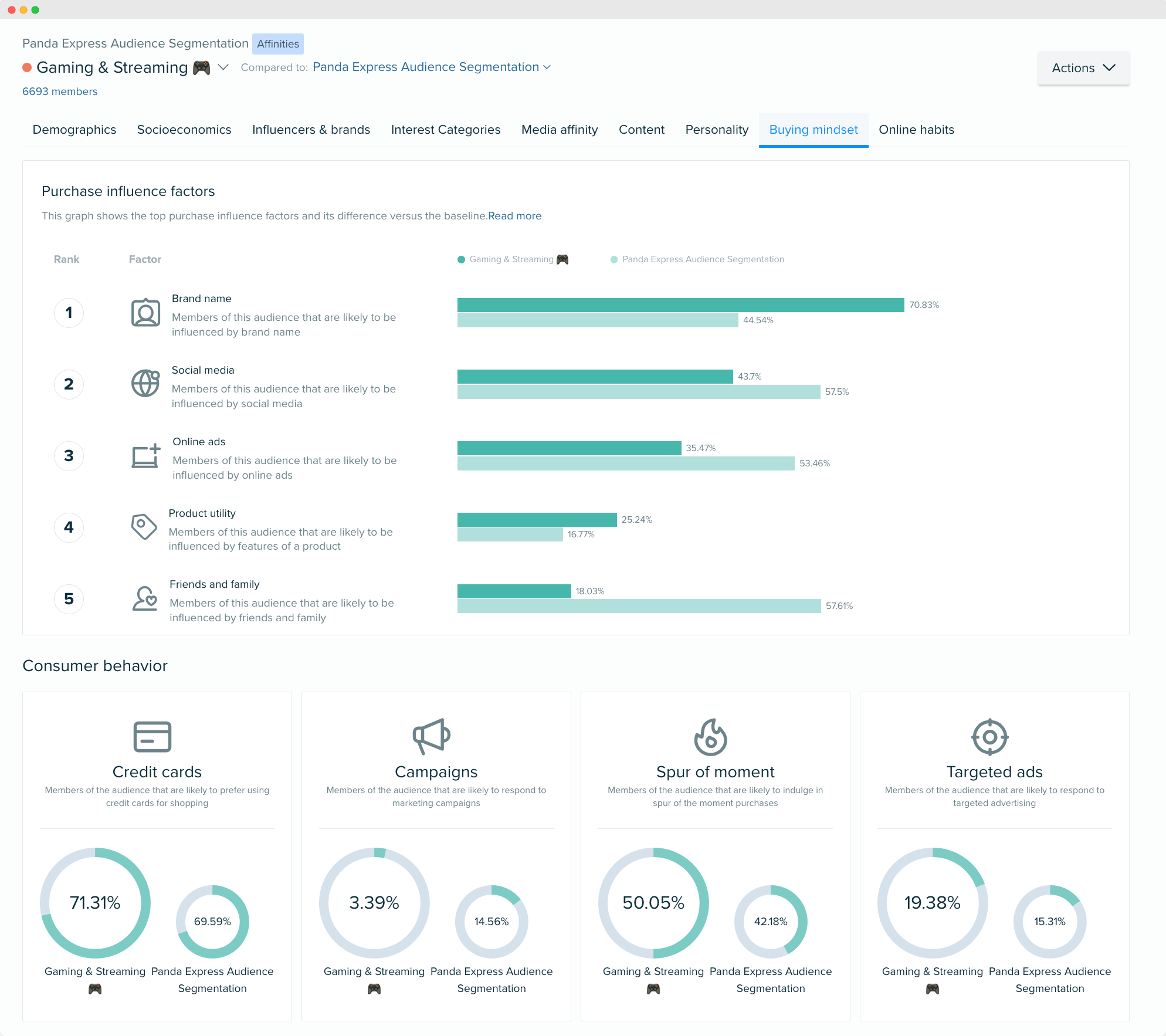Select the Personality tab

pyautogui.click(x=717, y=129)
